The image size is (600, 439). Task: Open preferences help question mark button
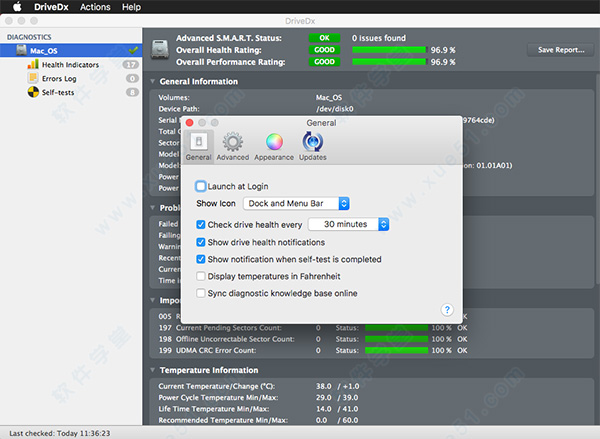pyautogui.click(x=447, y=310)
